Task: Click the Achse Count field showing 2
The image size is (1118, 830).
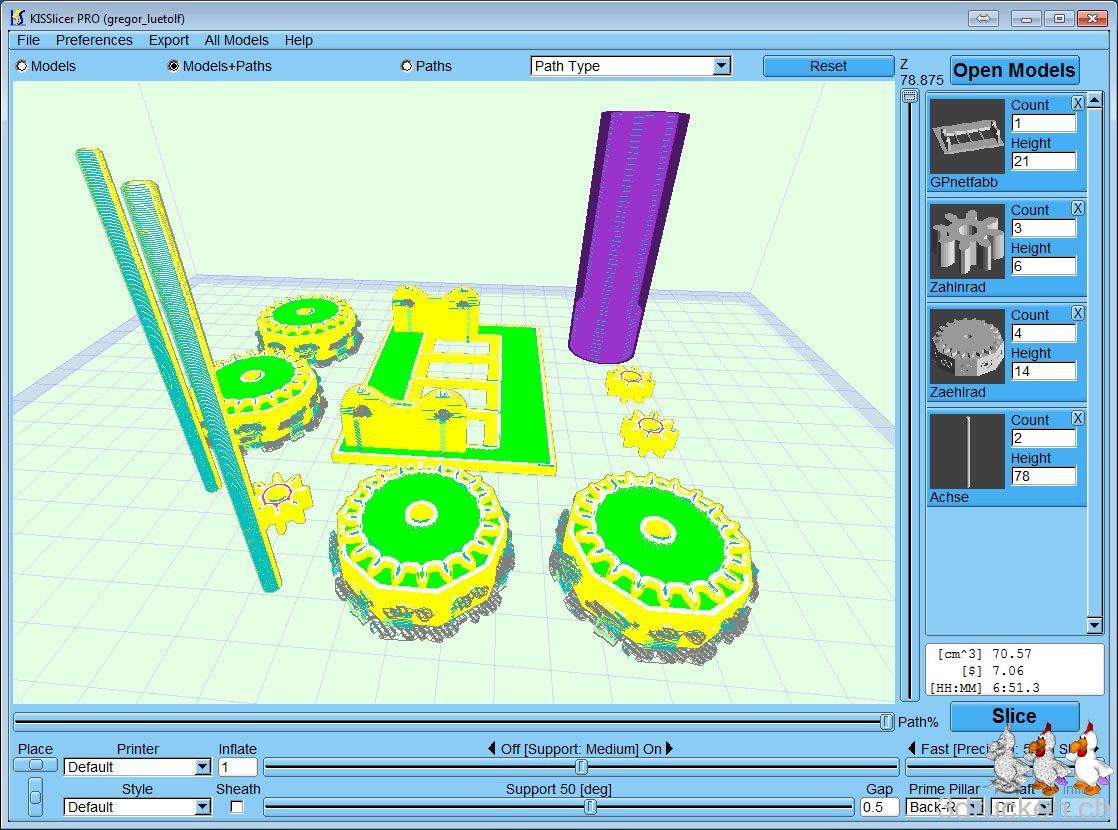Action: (x=1043, y=438)
